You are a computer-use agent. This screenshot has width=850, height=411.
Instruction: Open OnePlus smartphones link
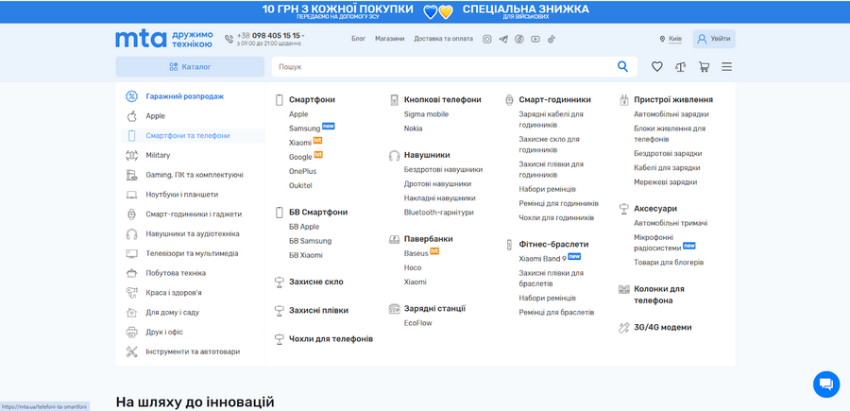click(302, 171)
